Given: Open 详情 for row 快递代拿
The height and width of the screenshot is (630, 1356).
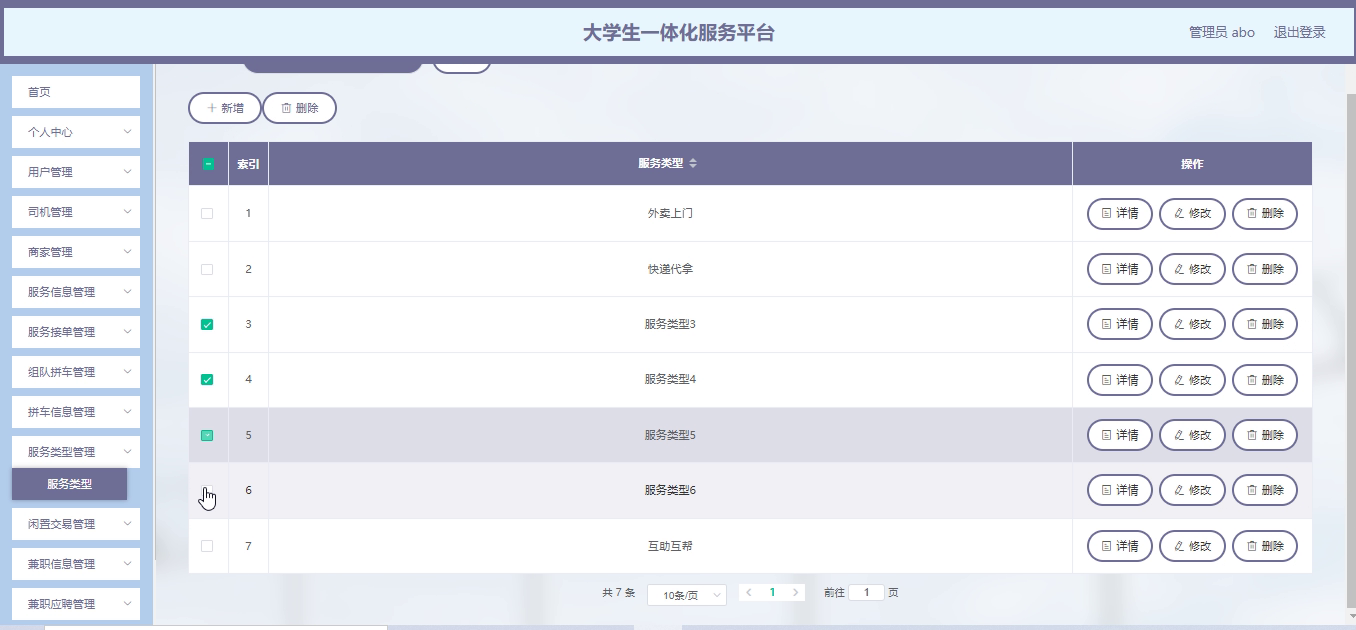Looking at the screenshot, I should (1120, 269).
